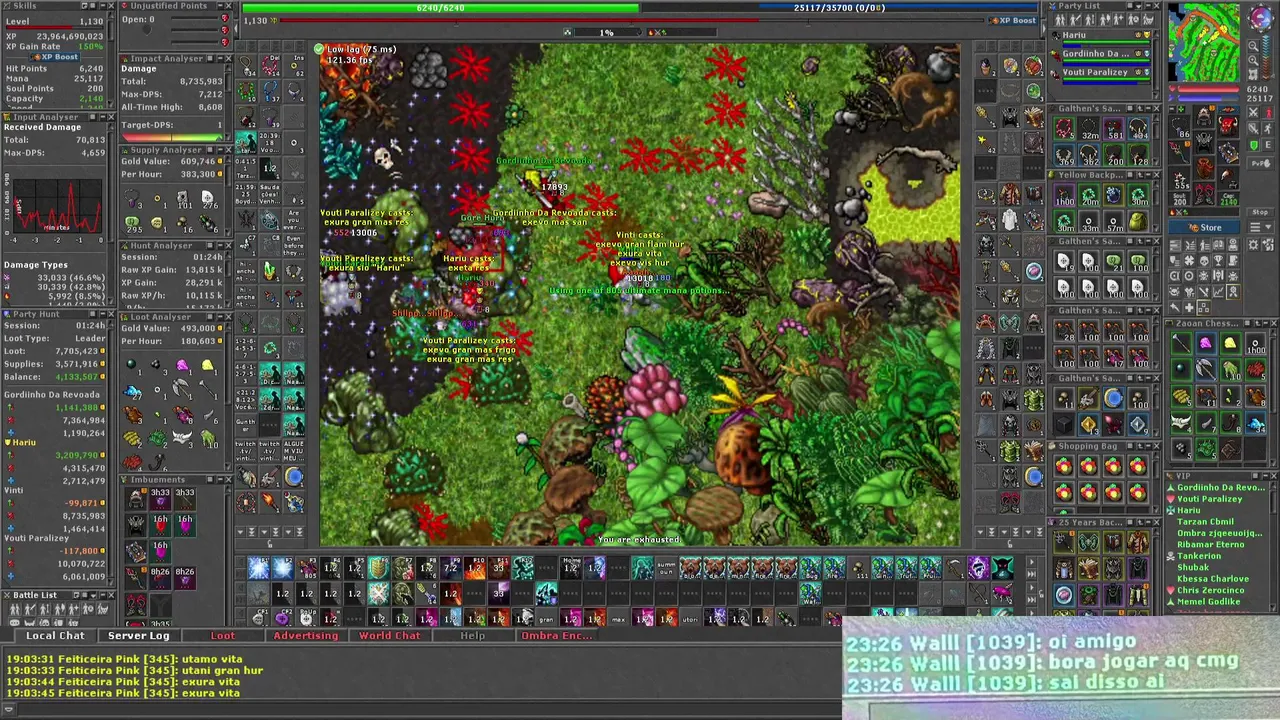This screenshot has height=720, width=1280.
Task: Open the analytics graph sidebar icon
Action: (1218, 292)
